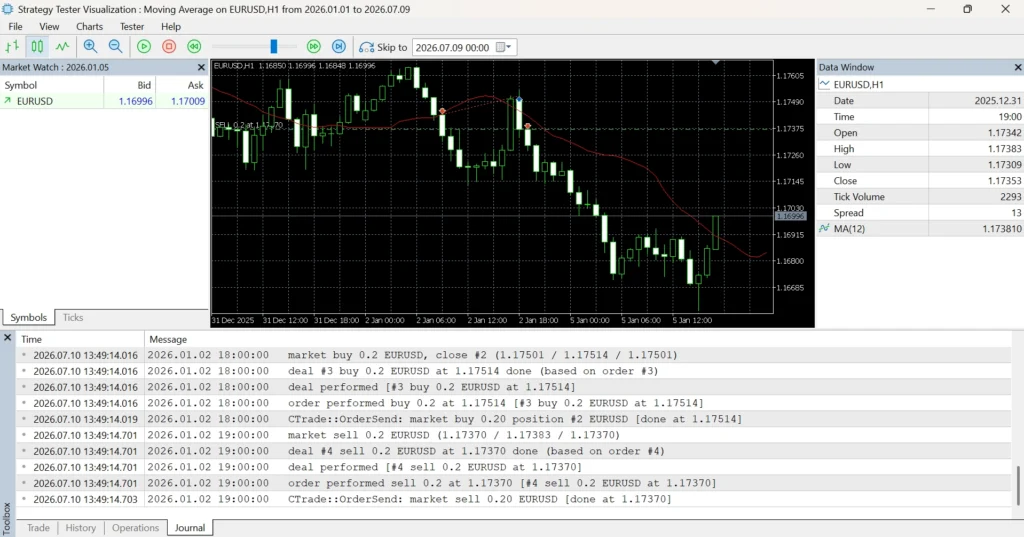Click the green fast-forward speed button

coord(314,47)
